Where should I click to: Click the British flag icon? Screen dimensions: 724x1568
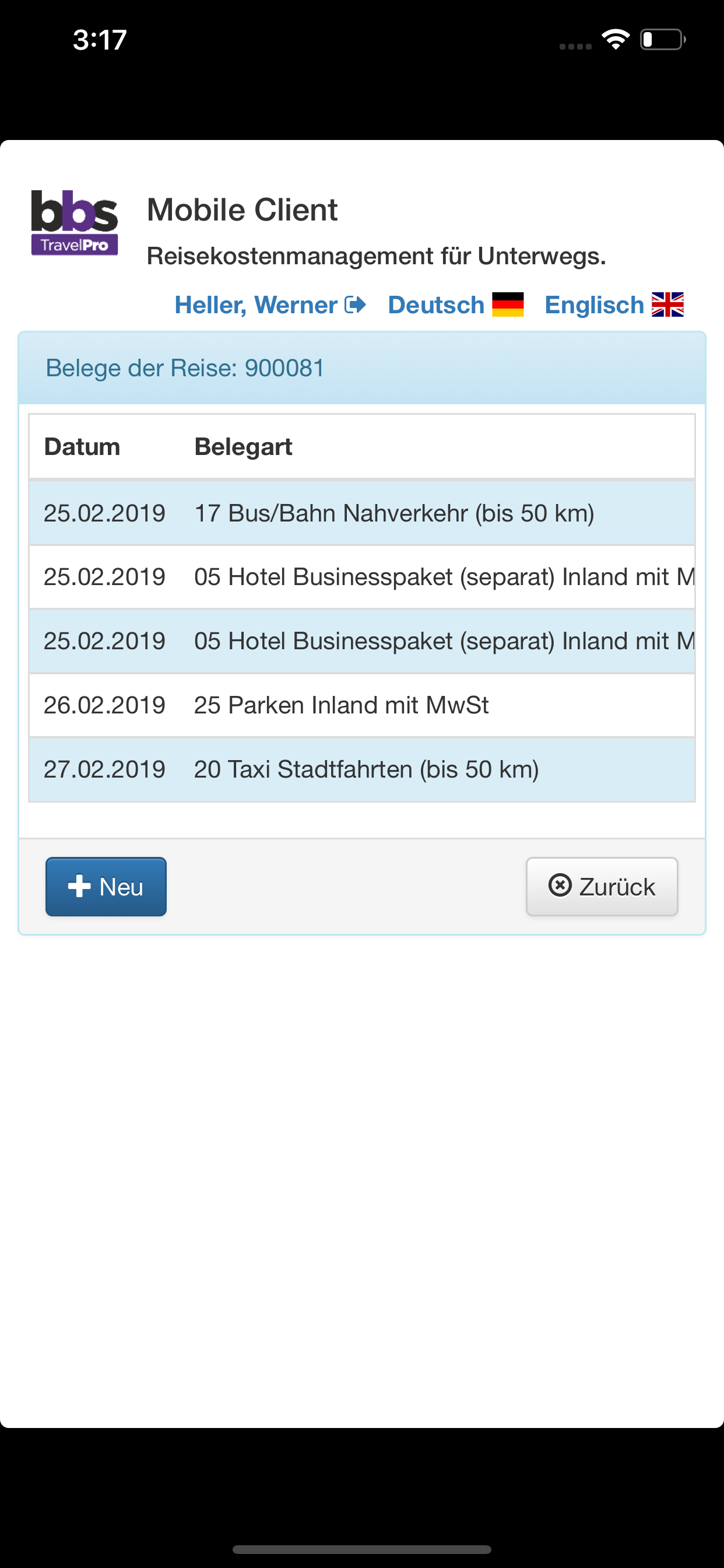tap(667, 304)
